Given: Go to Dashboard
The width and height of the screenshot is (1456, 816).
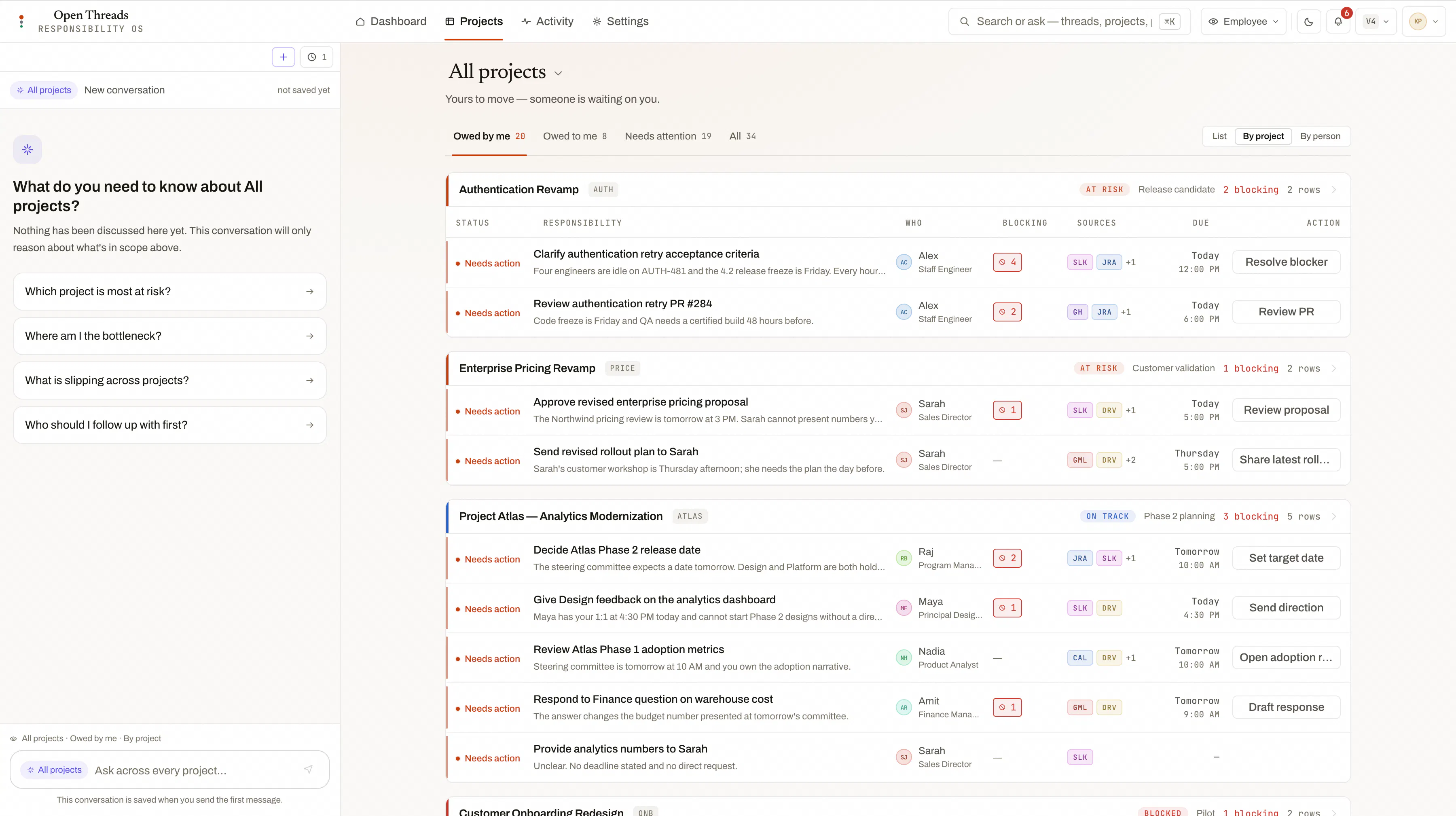Looking at the screenshot, I should pyautogui.click(x=391, y=21).
